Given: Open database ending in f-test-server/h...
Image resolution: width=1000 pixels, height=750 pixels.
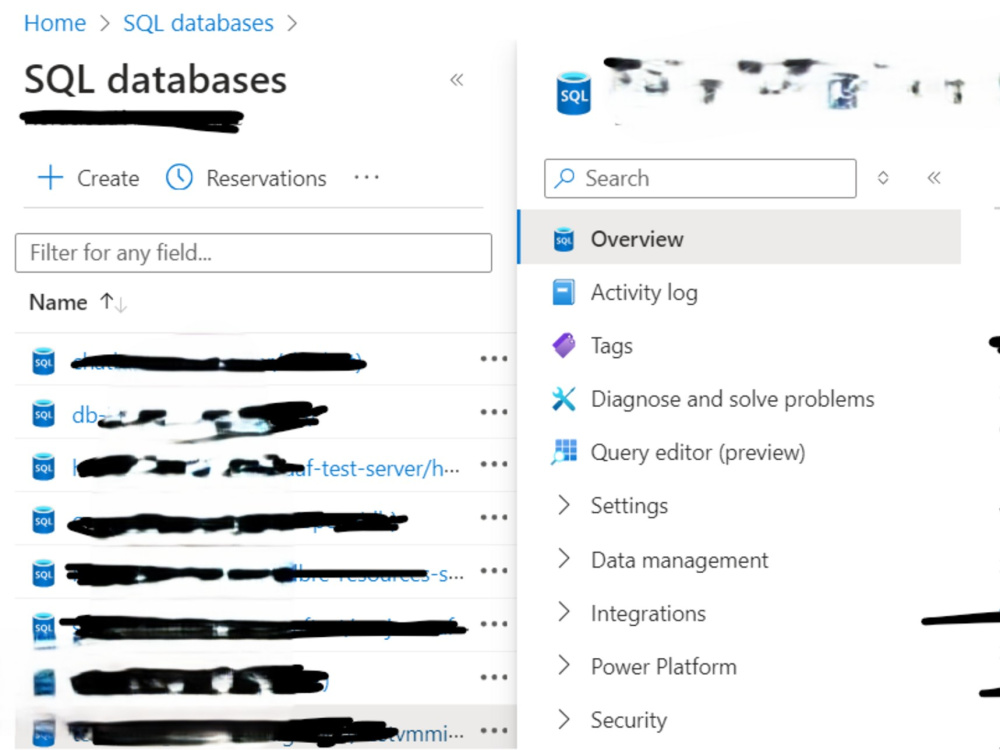Looking at the screenshot, I should 265,469.
